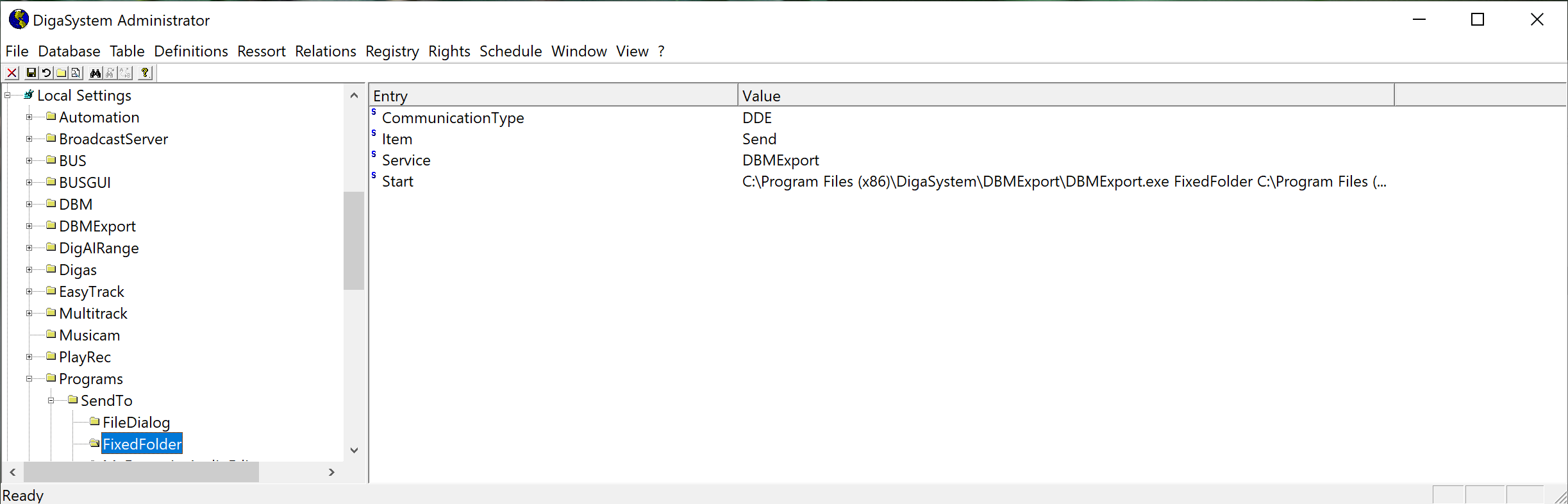Click the undo arrow toolbar icon
This screenshot has width=1568, height=504.
46,73
